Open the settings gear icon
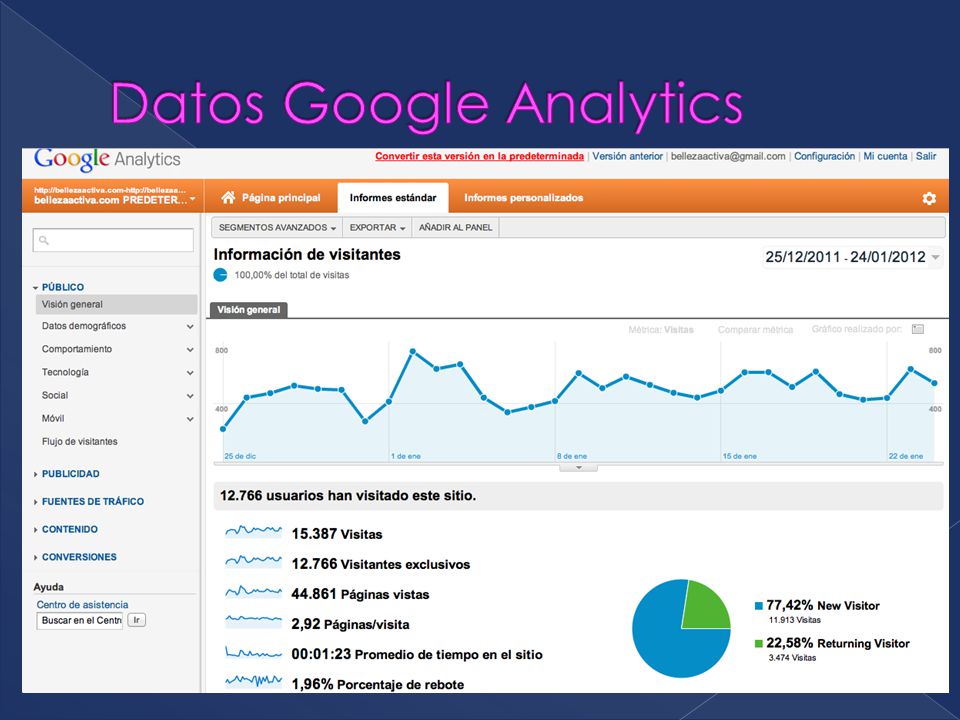Screen dimensions: 960x720 [x=929, y=198]
